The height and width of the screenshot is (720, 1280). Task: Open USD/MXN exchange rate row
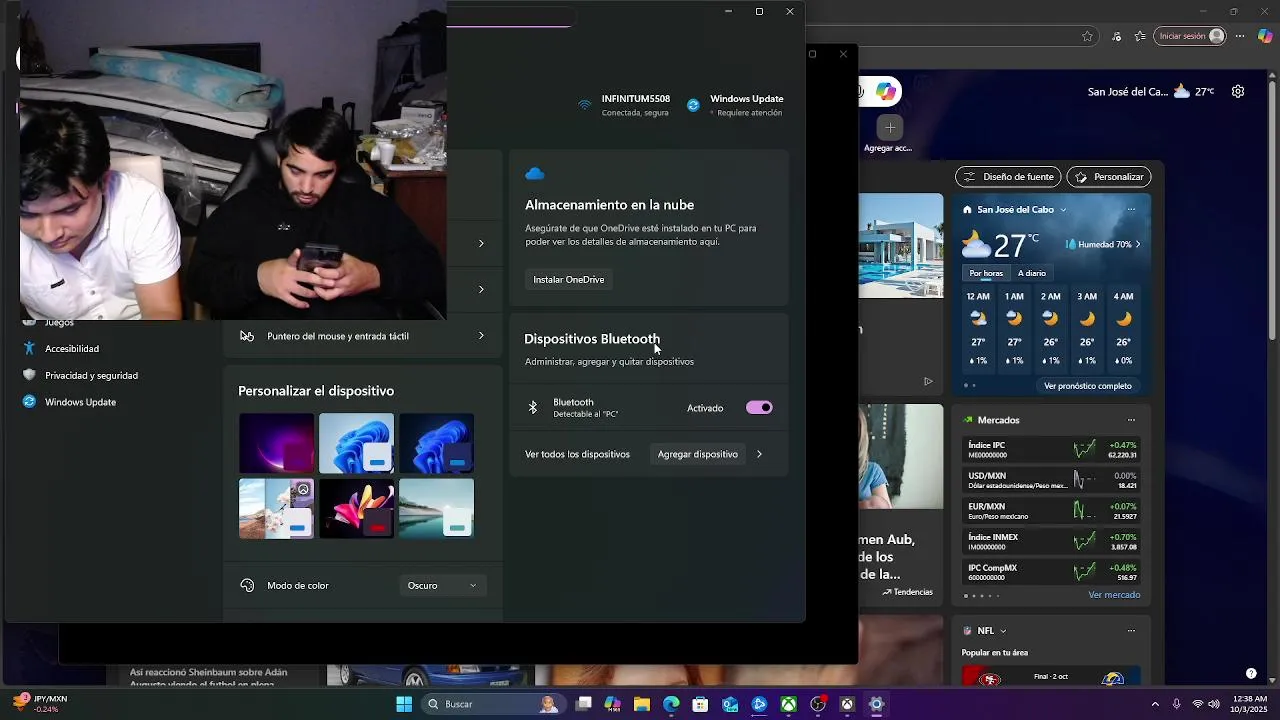point(1052,480)
